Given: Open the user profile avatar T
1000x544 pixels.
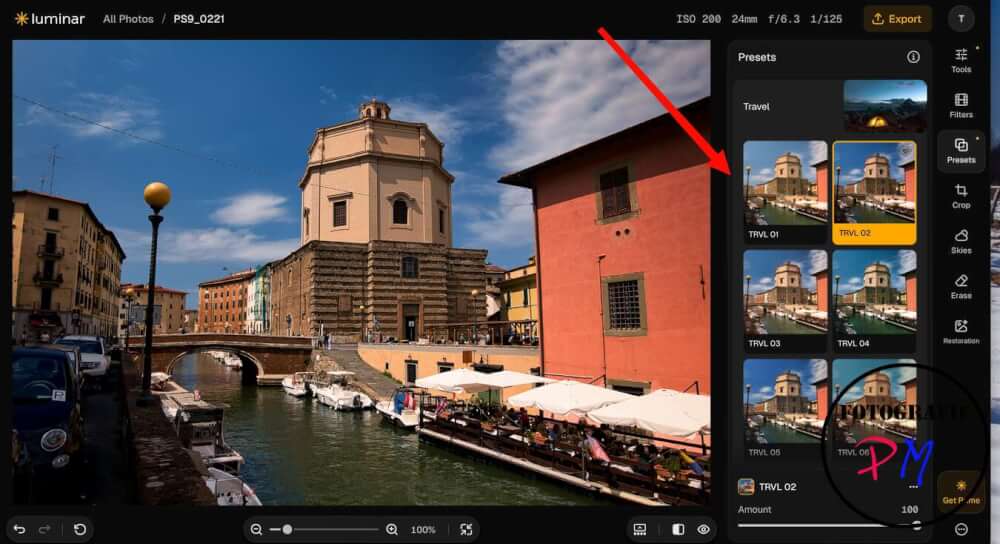Looking at the screenshot, I should pyautogui.click(x=961, y=19).
